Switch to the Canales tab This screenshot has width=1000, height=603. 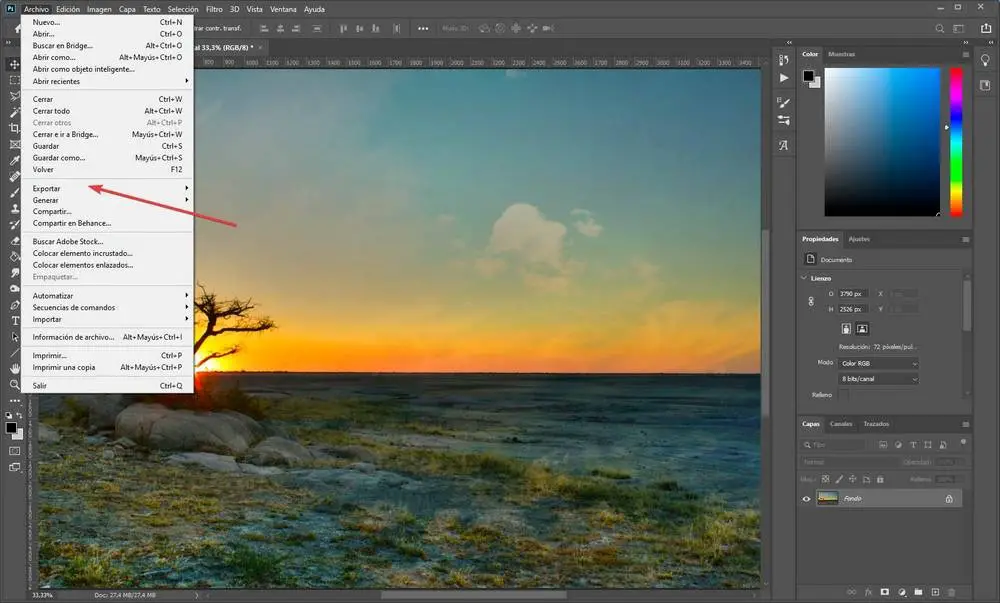click(842, 424)
